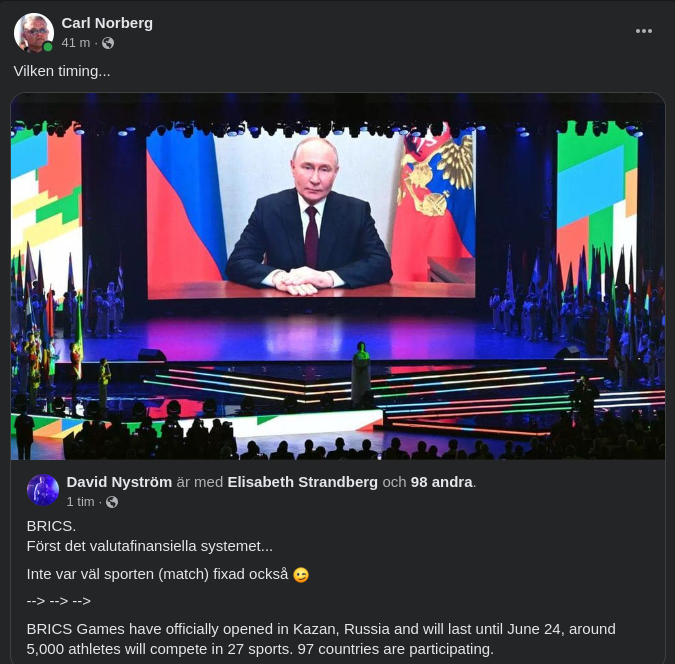Click the "Inte var väl sporten" sentence
675x664 pixels.
tap(157, 574)
